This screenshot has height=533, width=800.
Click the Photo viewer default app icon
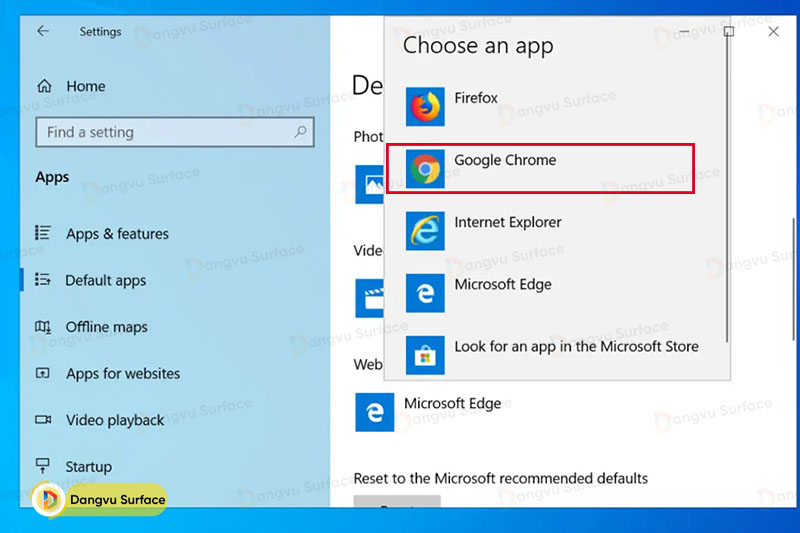coord(369,184)
